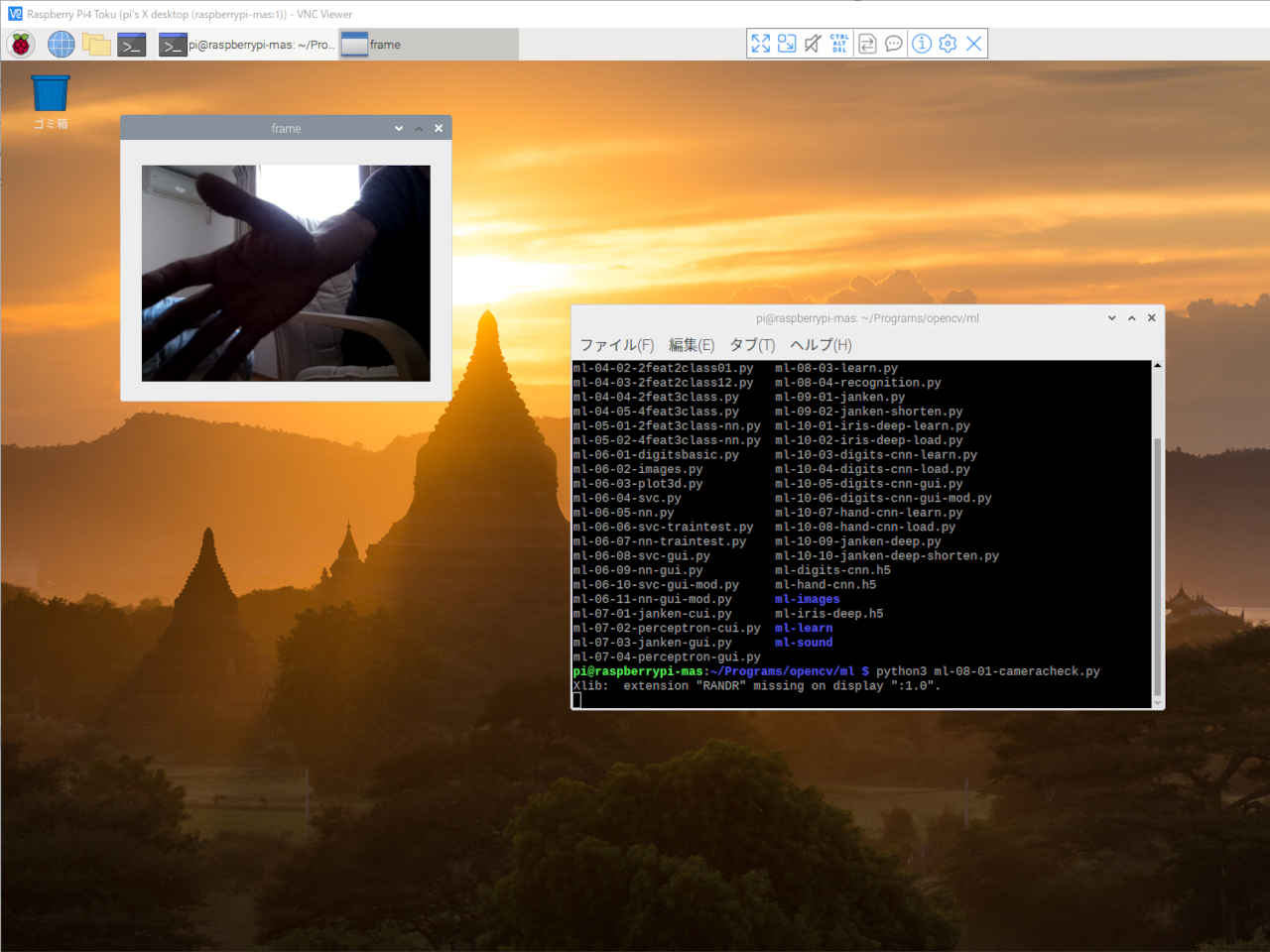Open the file transfer icon in VNC toolbar
1270x952 pixels.
tap(867, 44)
